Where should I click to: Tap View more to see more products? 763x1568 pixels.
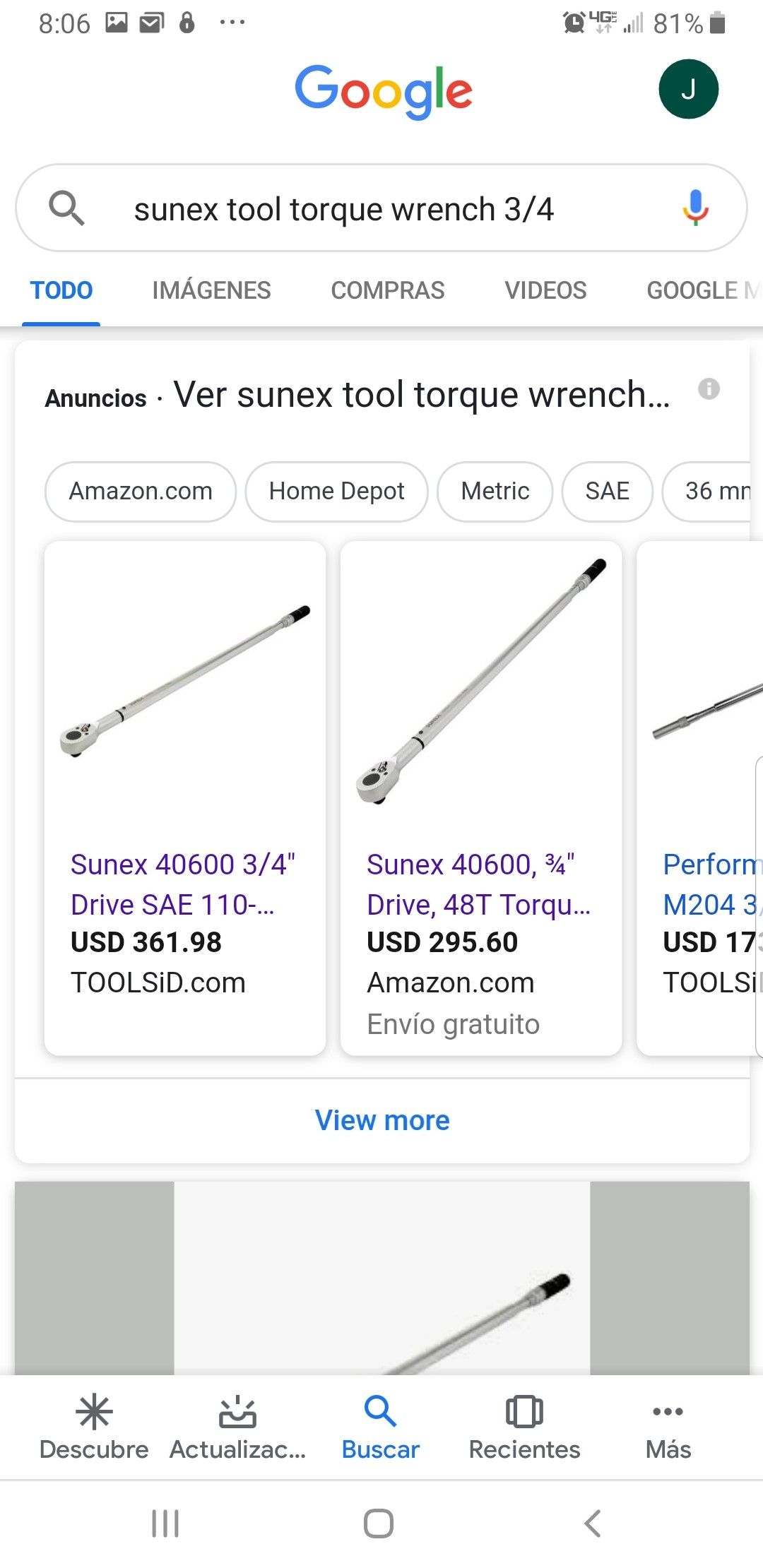tap(381, 1119)
